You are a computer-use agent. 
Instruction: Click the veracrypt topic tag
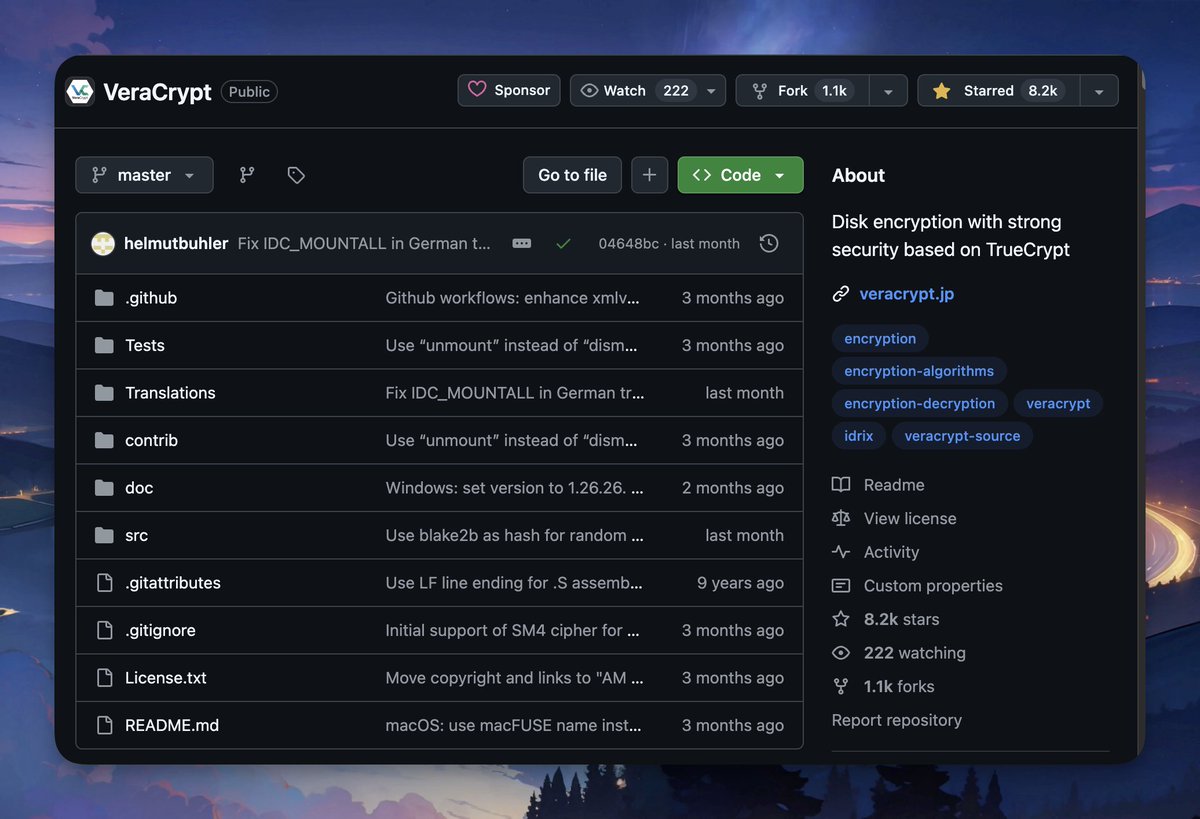(1058, 403)
